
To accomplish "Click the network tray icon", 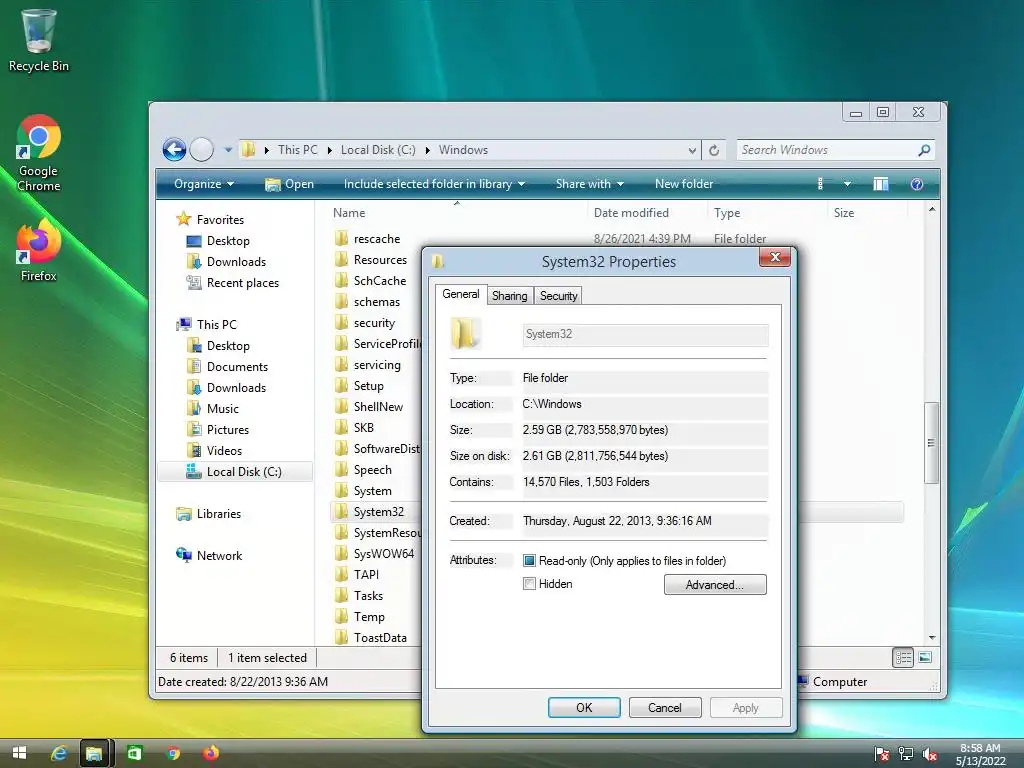I will pyautogui.click(x=906, y=754).
